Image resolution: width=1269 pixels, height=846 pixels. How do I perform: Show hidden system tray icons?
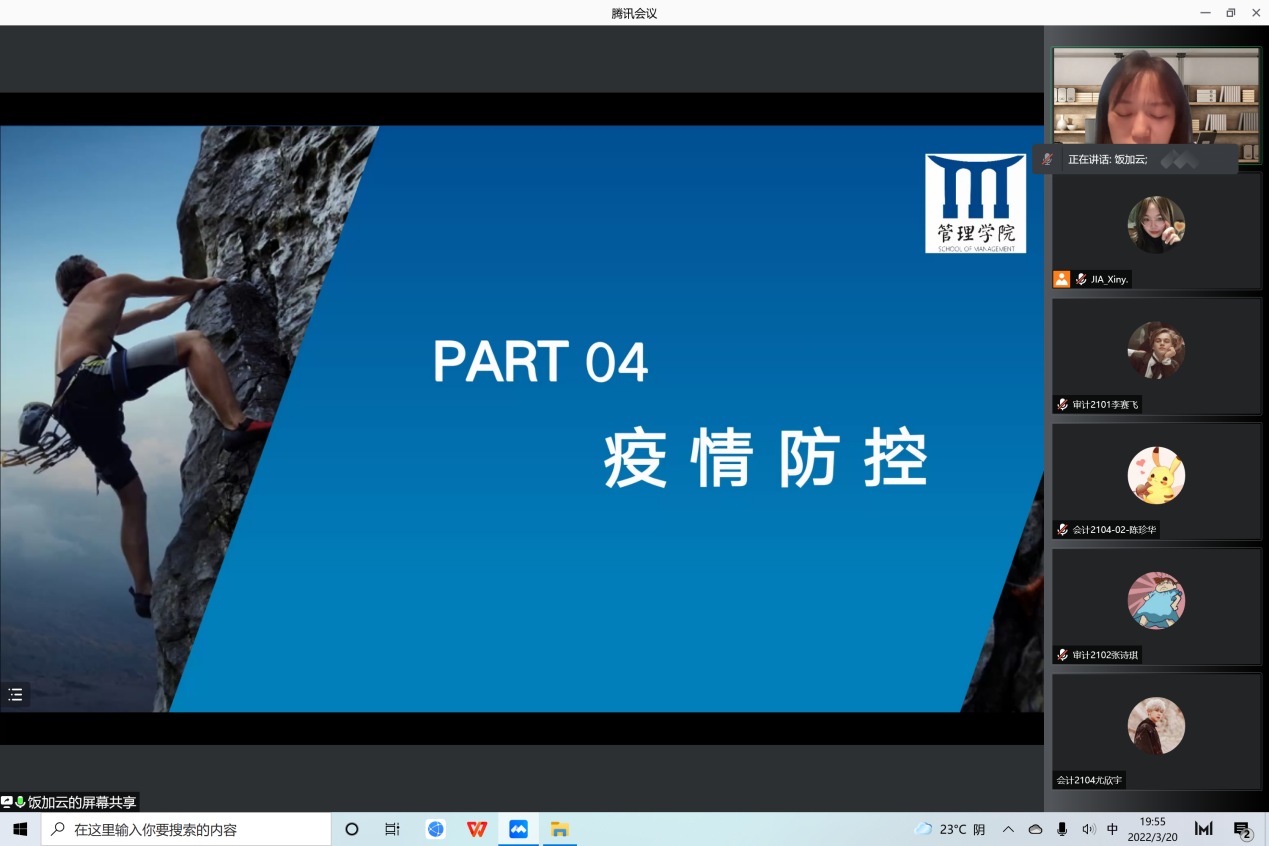coord(1008,829)
